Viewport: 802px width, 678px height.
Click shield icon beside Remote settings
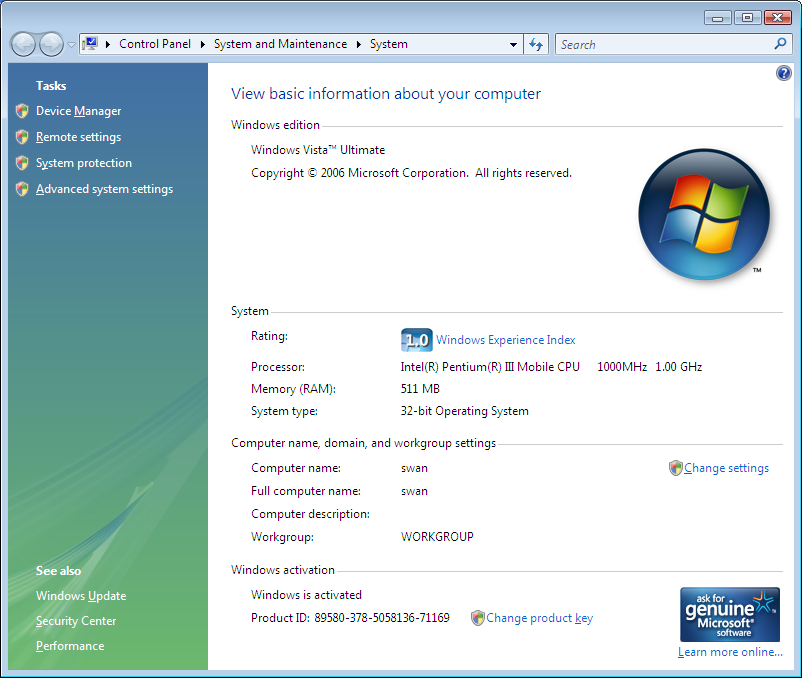pos(22,137)
